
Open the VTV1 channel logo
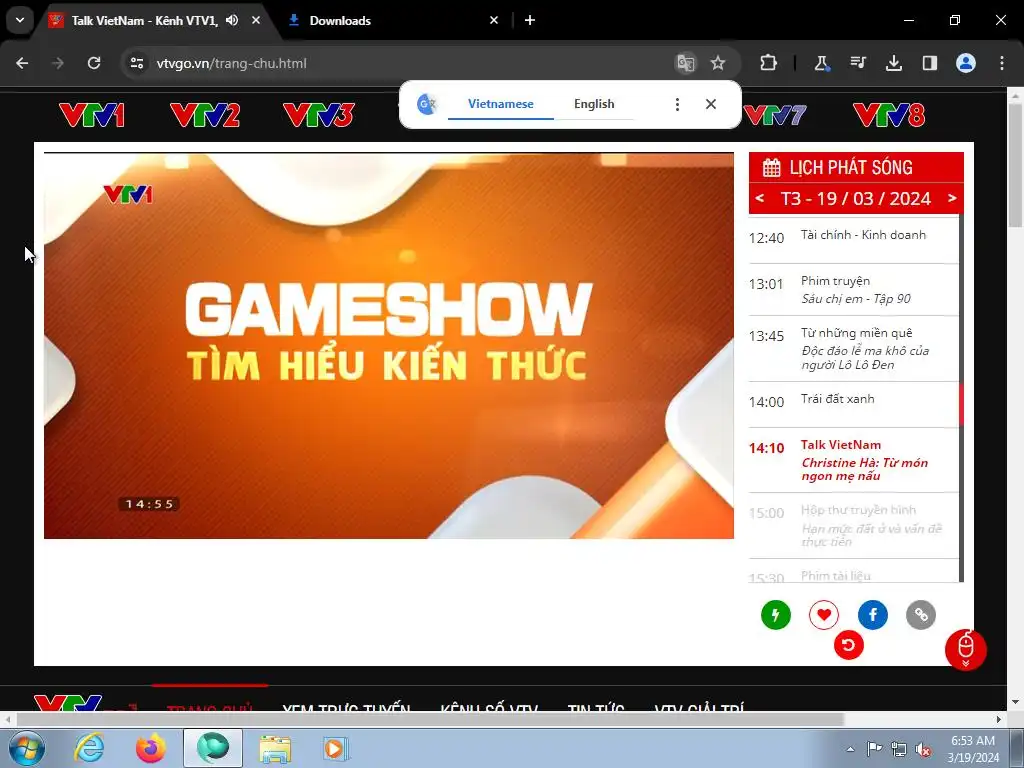click(x=92, y=116)
